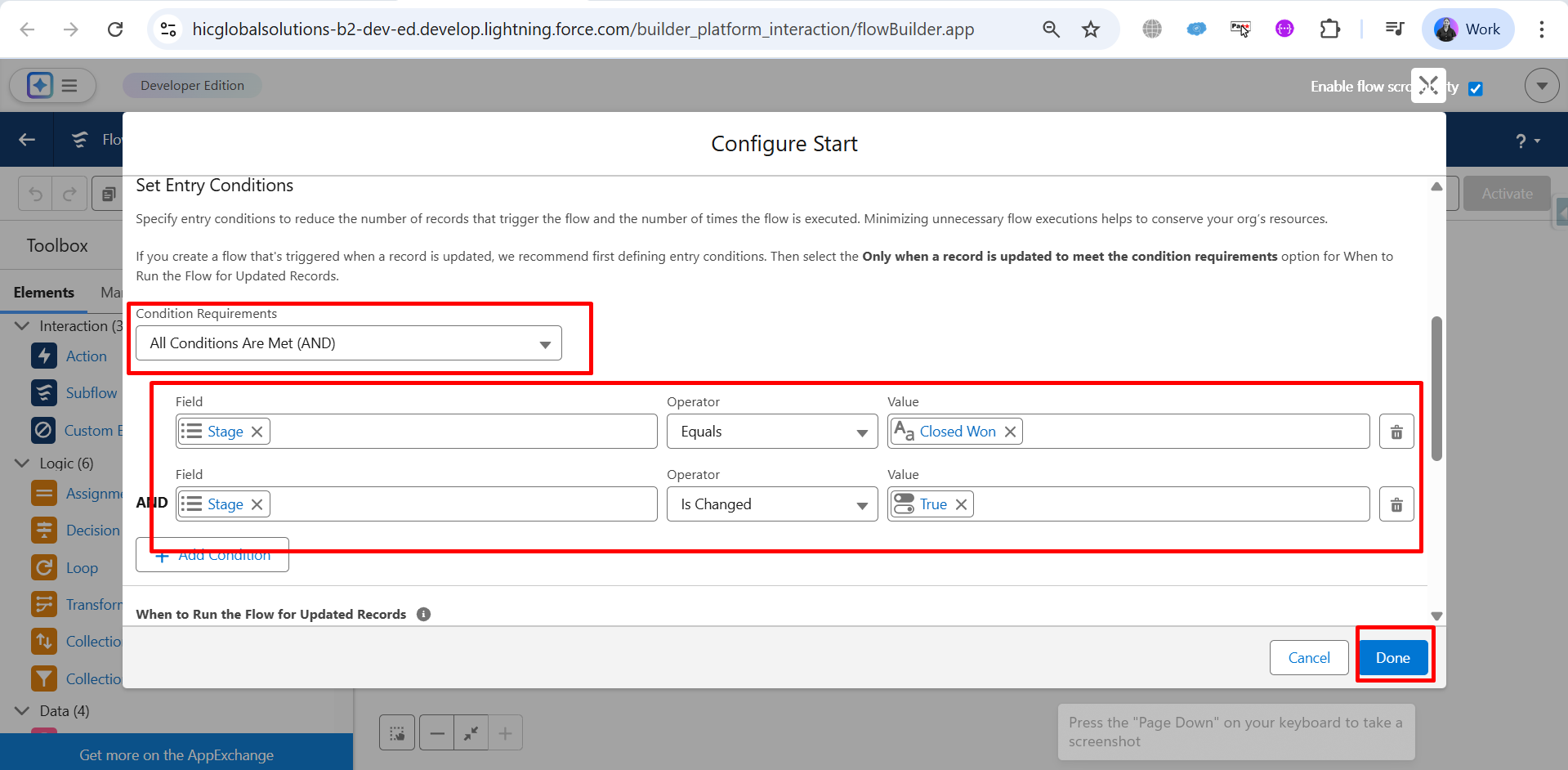Switch to the Elements tab
This screenshot has width=1568, height=770.
44,293
